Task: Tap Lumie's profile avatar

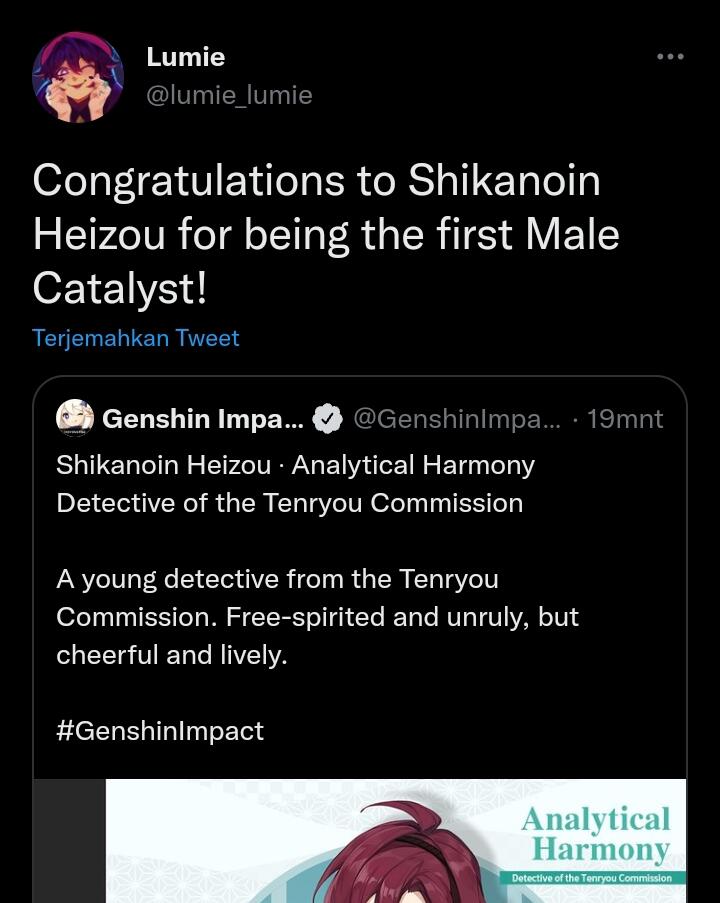Action: click(77, 77)
